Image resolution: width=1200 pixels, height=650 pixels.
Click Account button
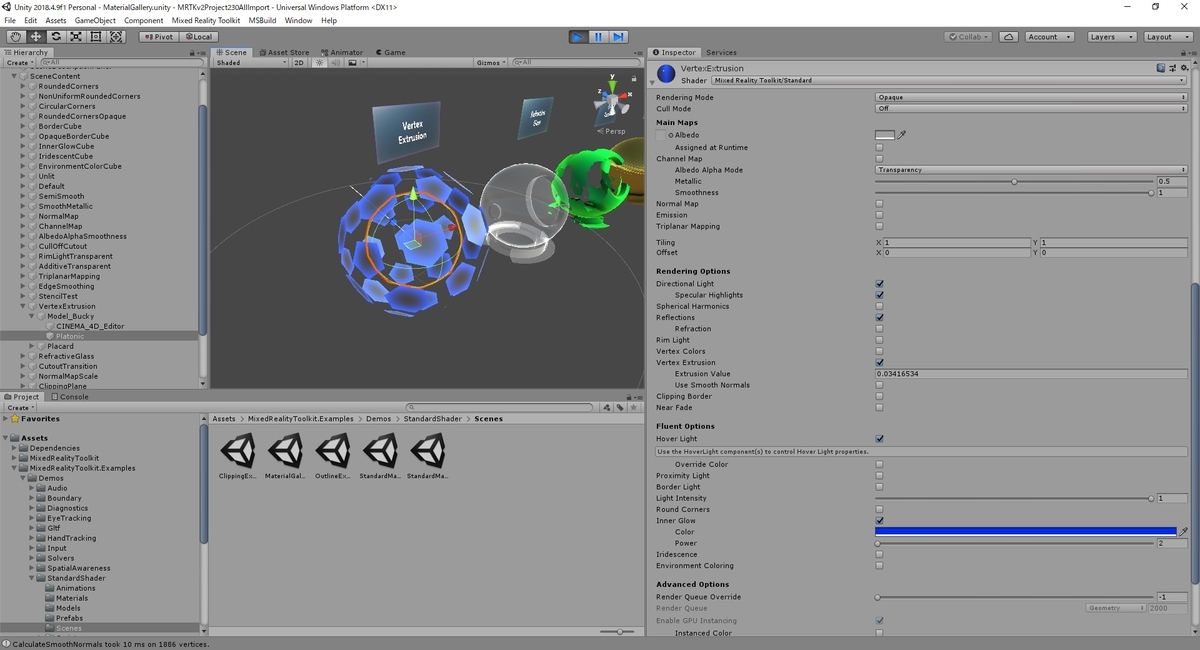click(x=1048, y=37)
